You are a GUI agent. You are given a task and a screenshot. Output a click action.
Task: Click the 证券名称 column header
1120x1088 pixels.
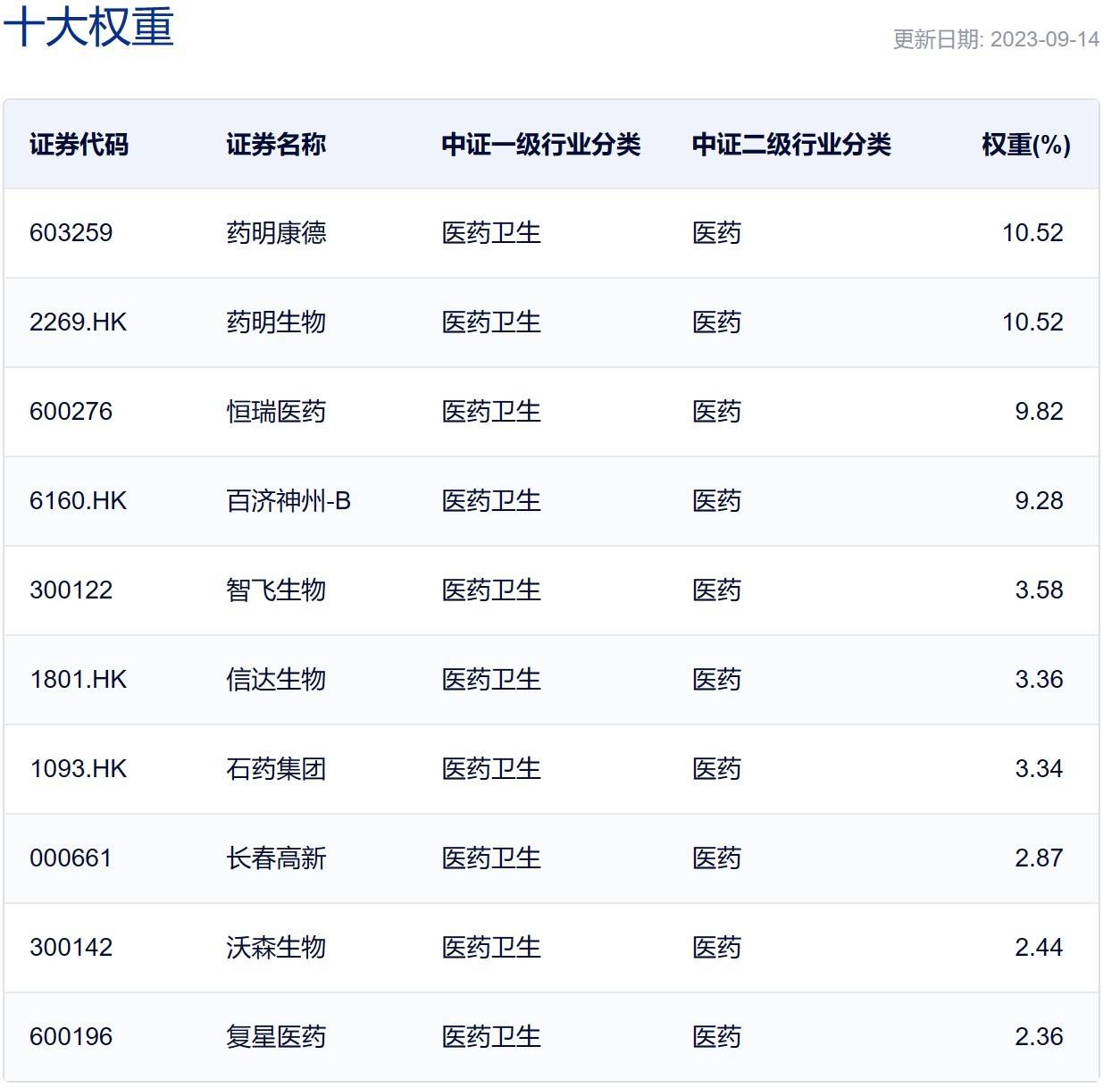pyautogui.click(x=276, y=145)
